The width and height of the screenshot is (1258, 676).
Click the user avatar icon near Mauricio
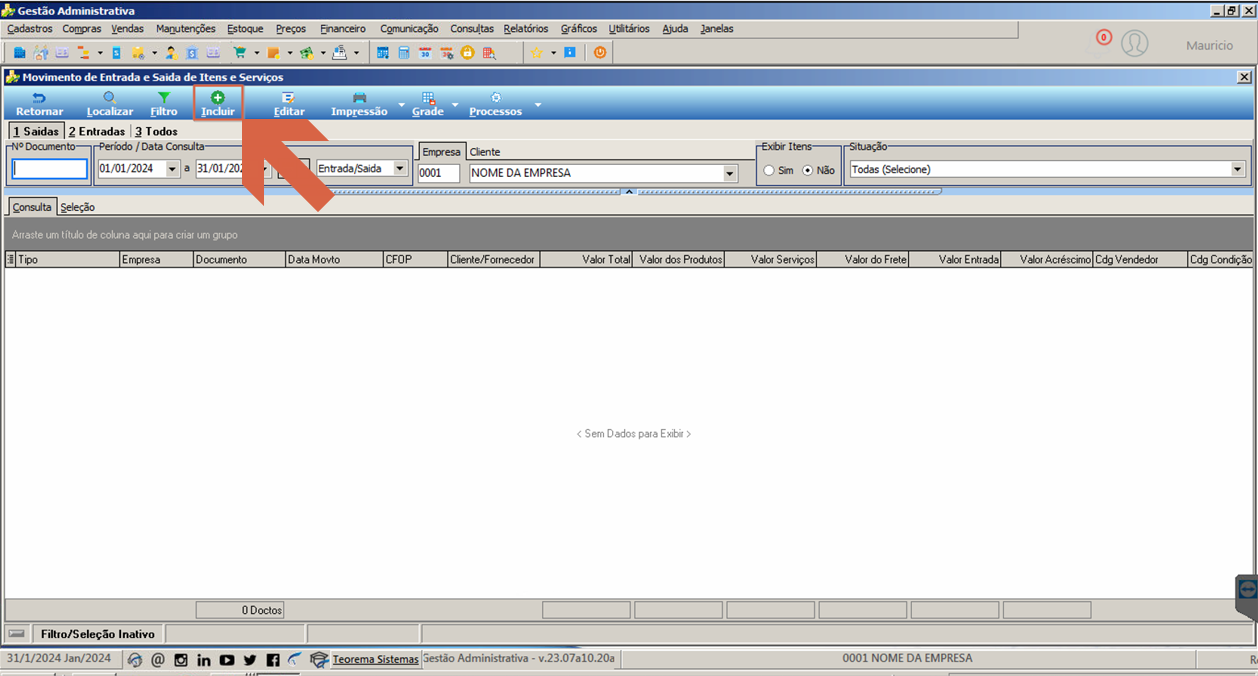pyautogui.click(x=1134, y=43)
